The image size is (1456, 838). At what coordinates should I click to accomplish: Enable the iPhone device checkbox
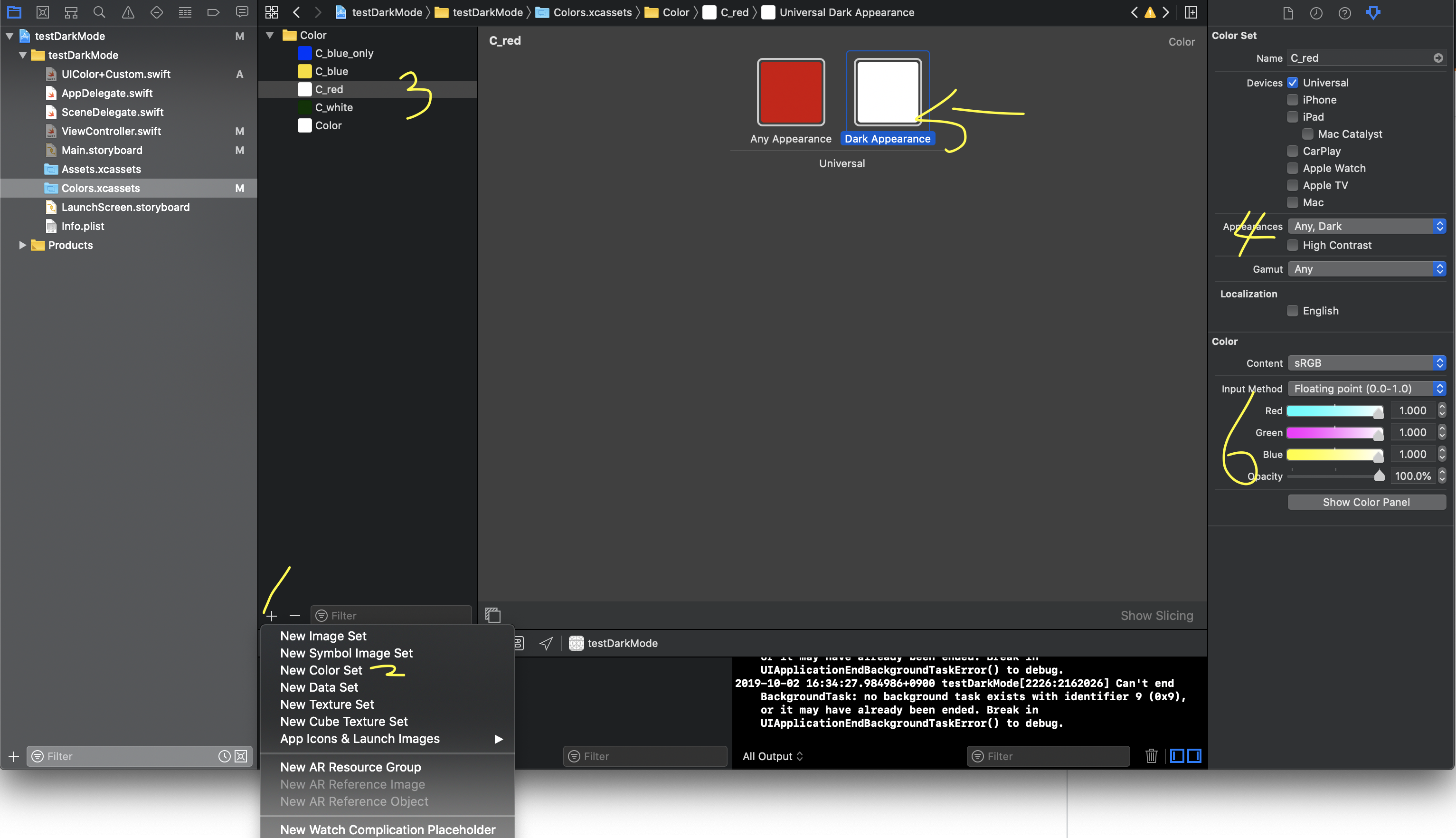(1293, 100)
